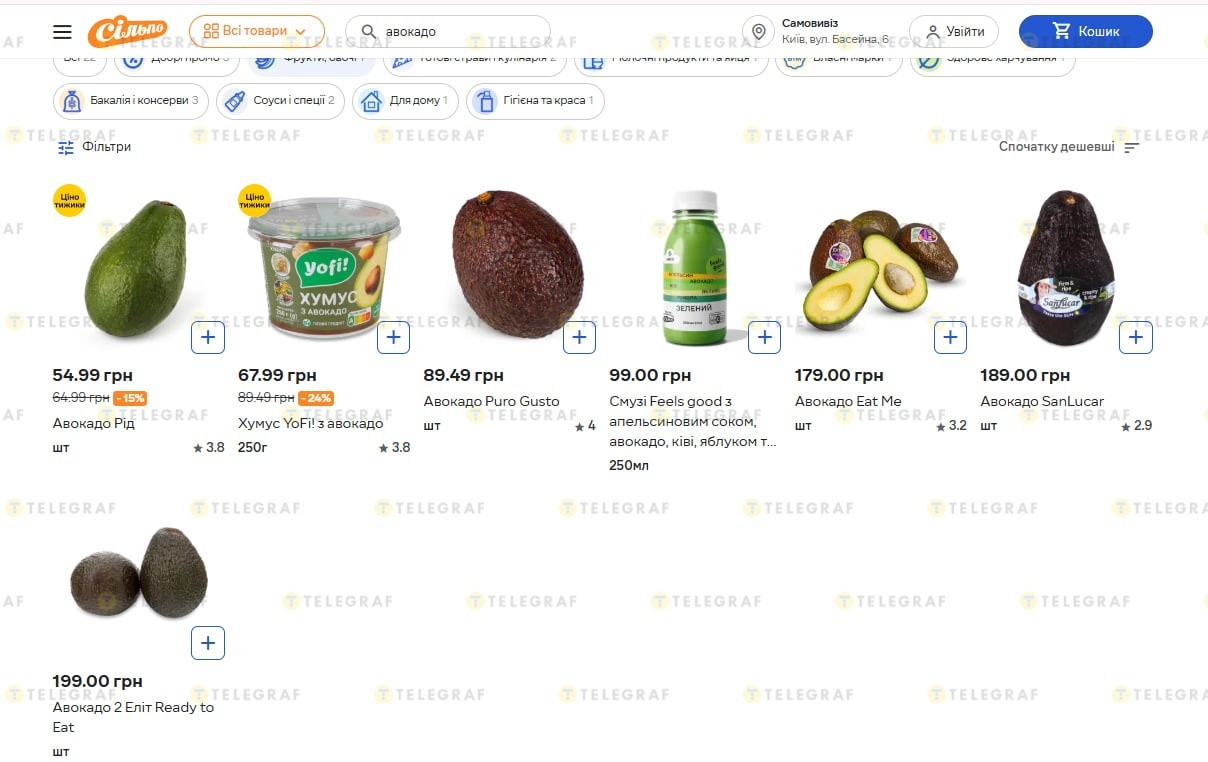The height and width of the screenshot is (762, 1208).
Task: Open the Кошик cart button
Action: pyautogui.click(x=1086, y=31)
